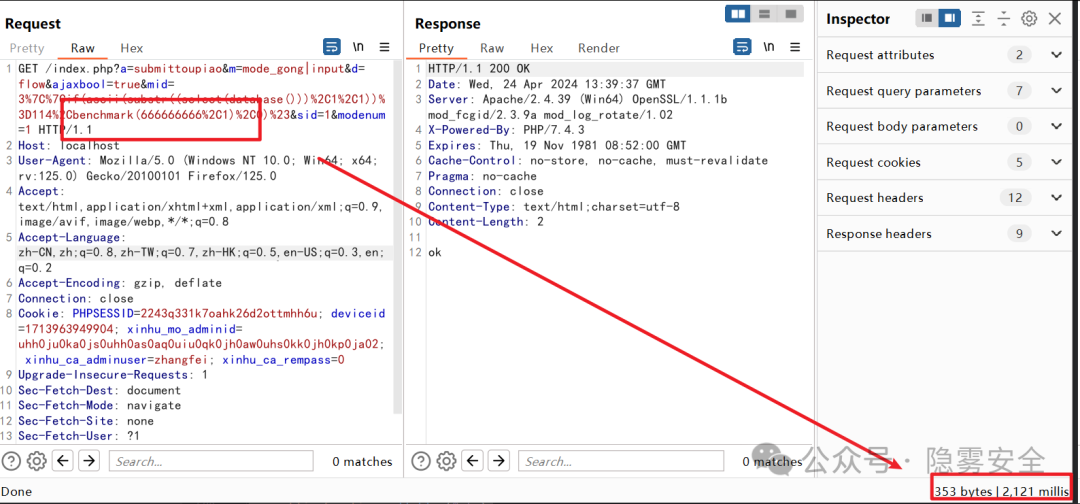Click the Response search help icon
The height and width of the screenshot is (504, 1080).
(421, 461)
